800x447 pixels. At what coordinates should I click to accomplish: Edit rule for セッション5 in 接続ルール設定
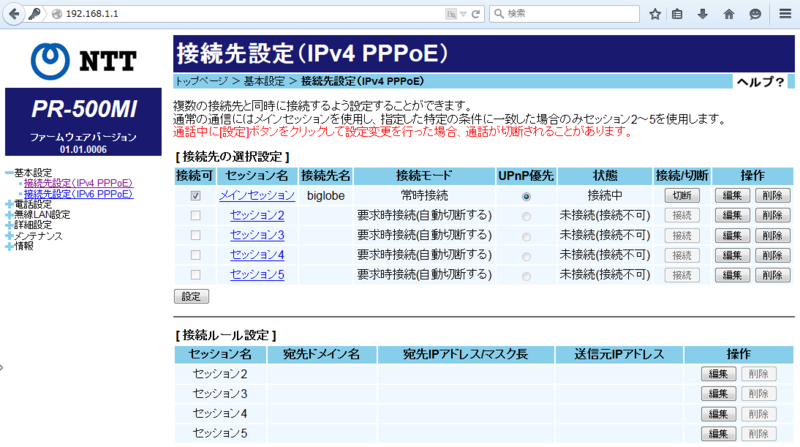718,434
